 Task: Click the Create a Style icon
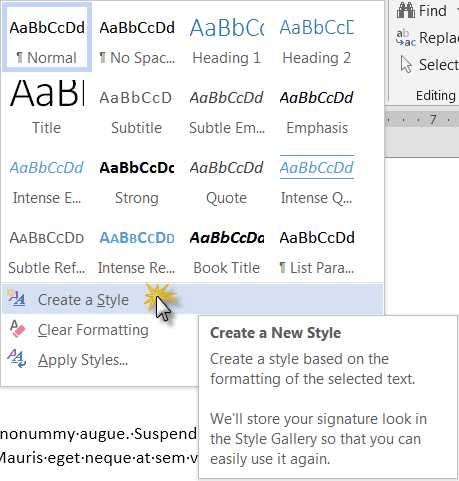pyautogui.click(x=16, y=299)
